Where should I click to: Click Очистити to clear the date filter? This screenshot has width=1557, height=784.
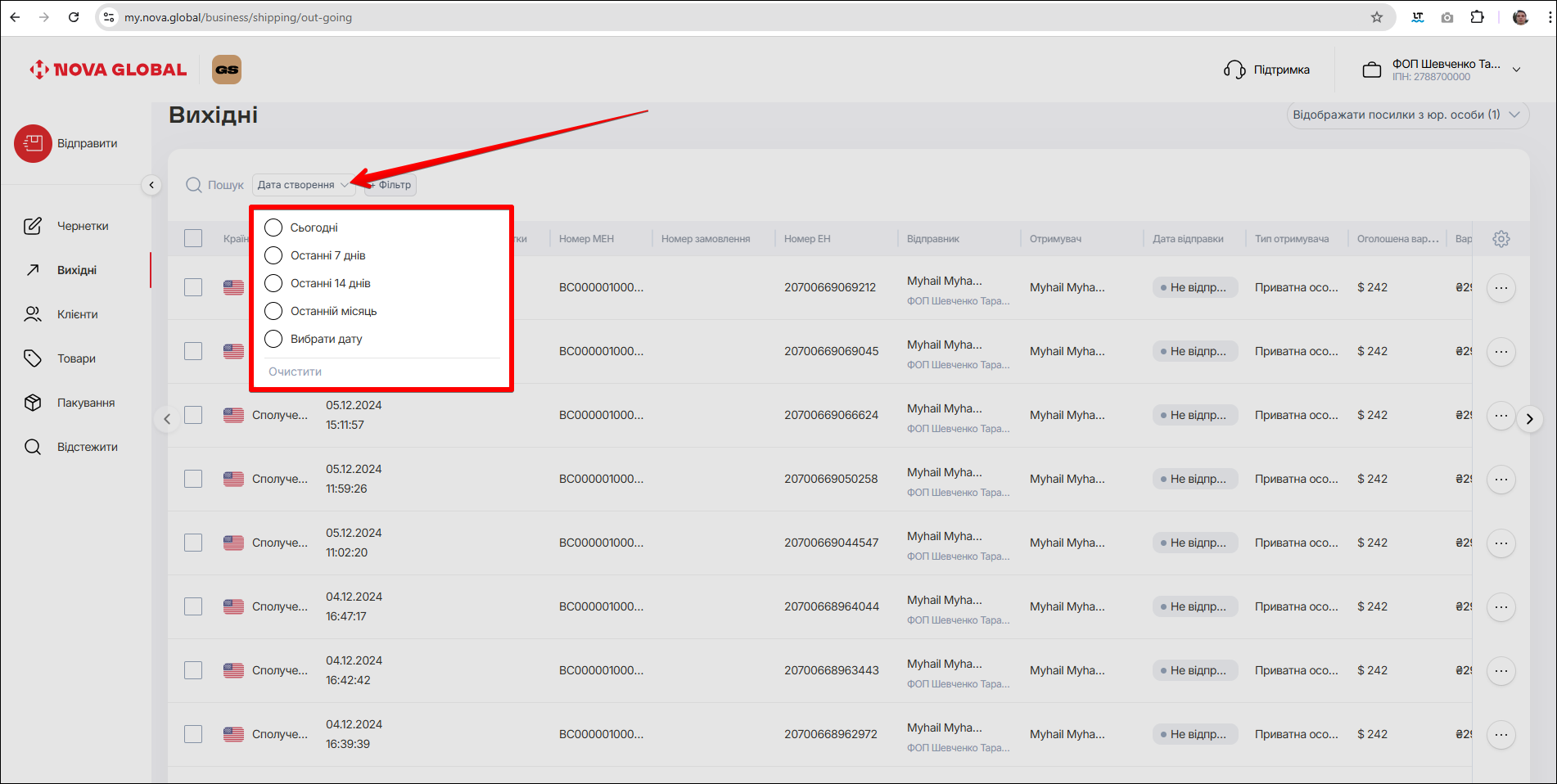pos(295,372)
